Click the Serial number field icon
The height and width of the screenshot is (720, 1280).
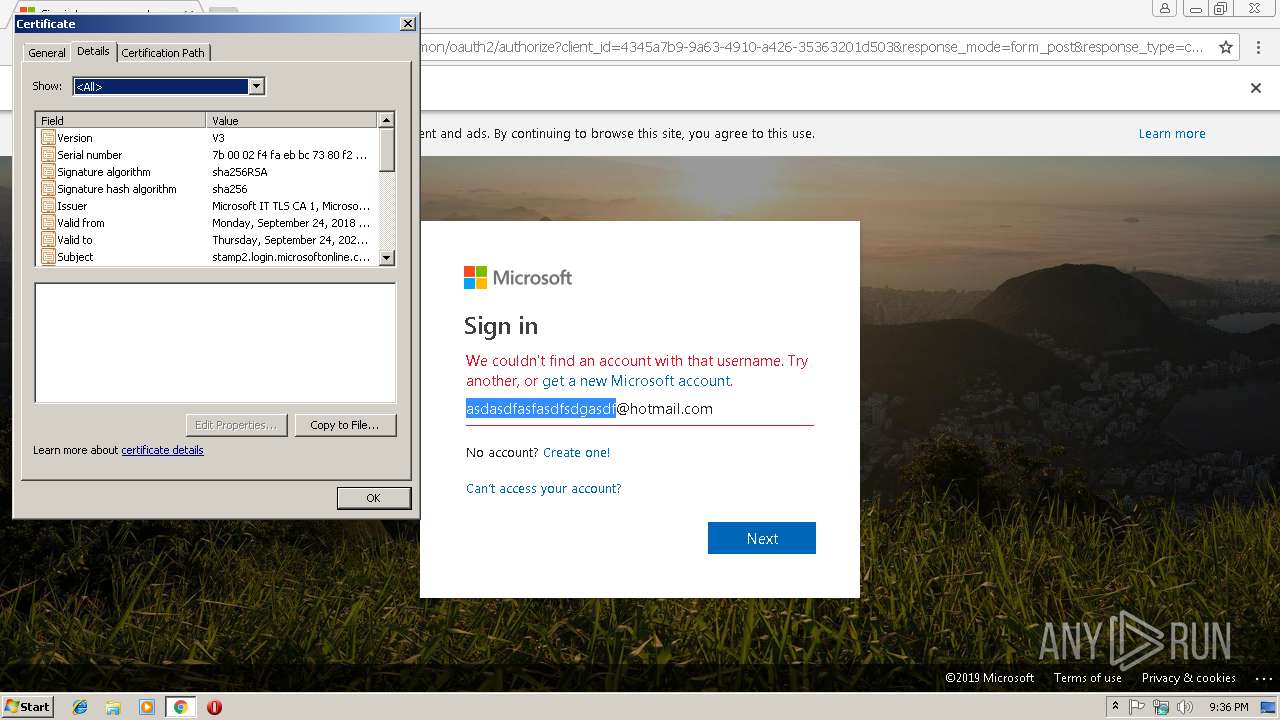[48, 155]
